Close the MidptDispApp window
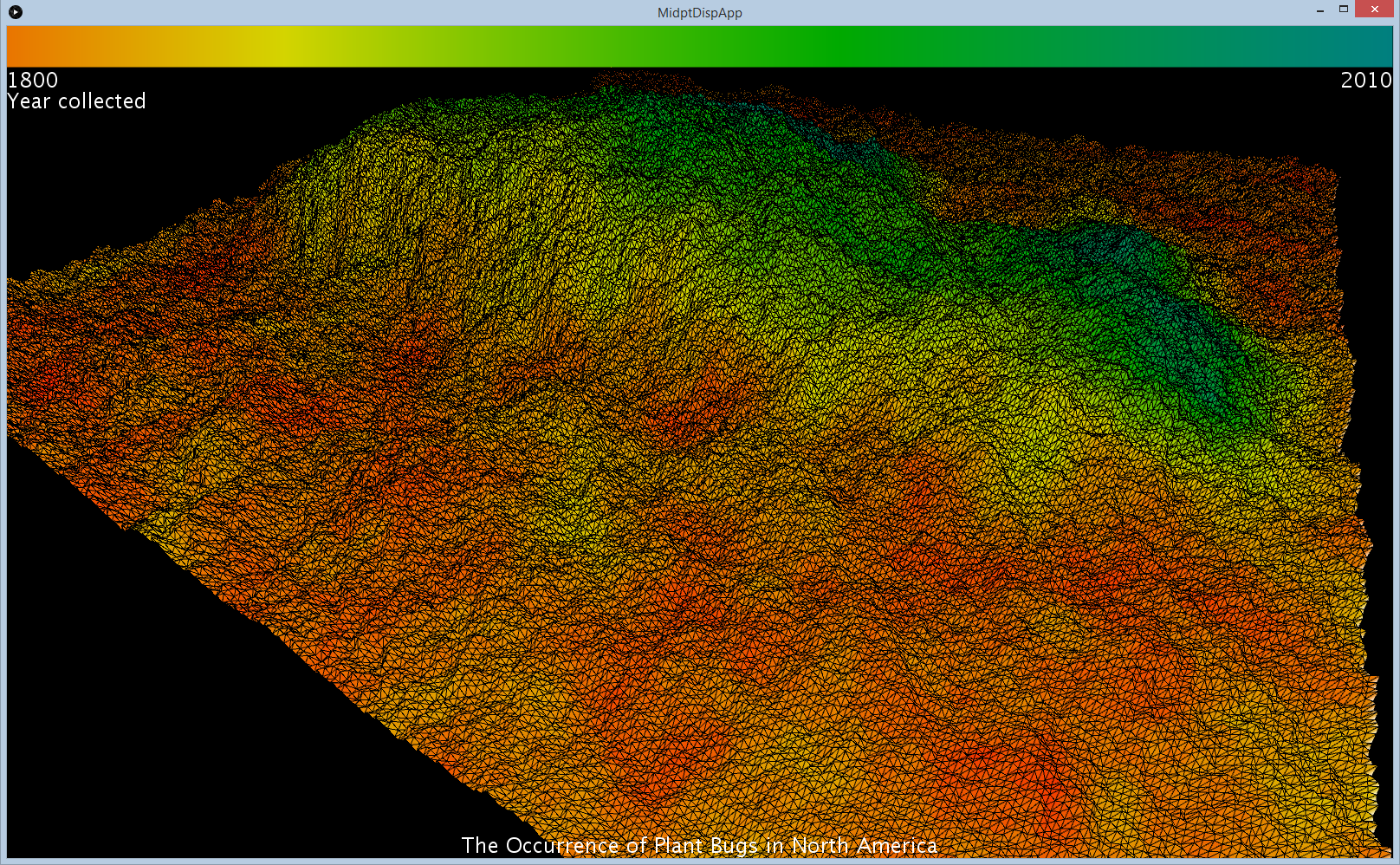This screenshot has height=865, width=1400. [x=1375, y=10]
